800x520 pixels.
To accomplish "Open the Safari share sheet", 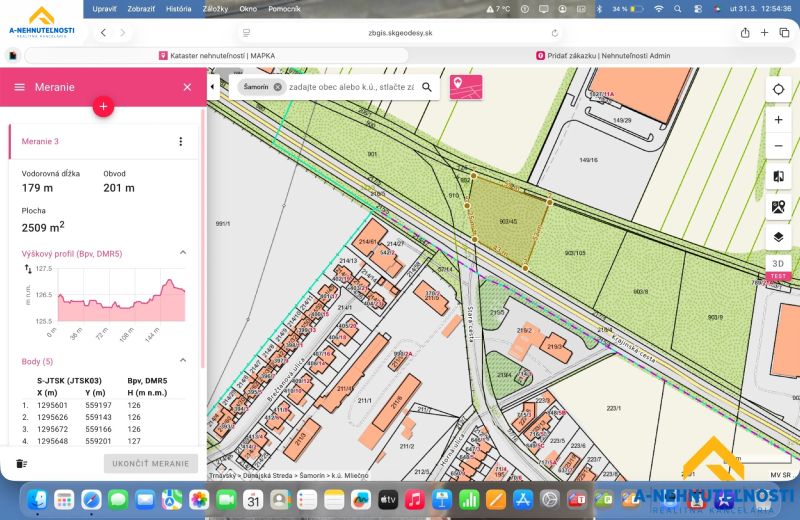I will coord(745,33).
